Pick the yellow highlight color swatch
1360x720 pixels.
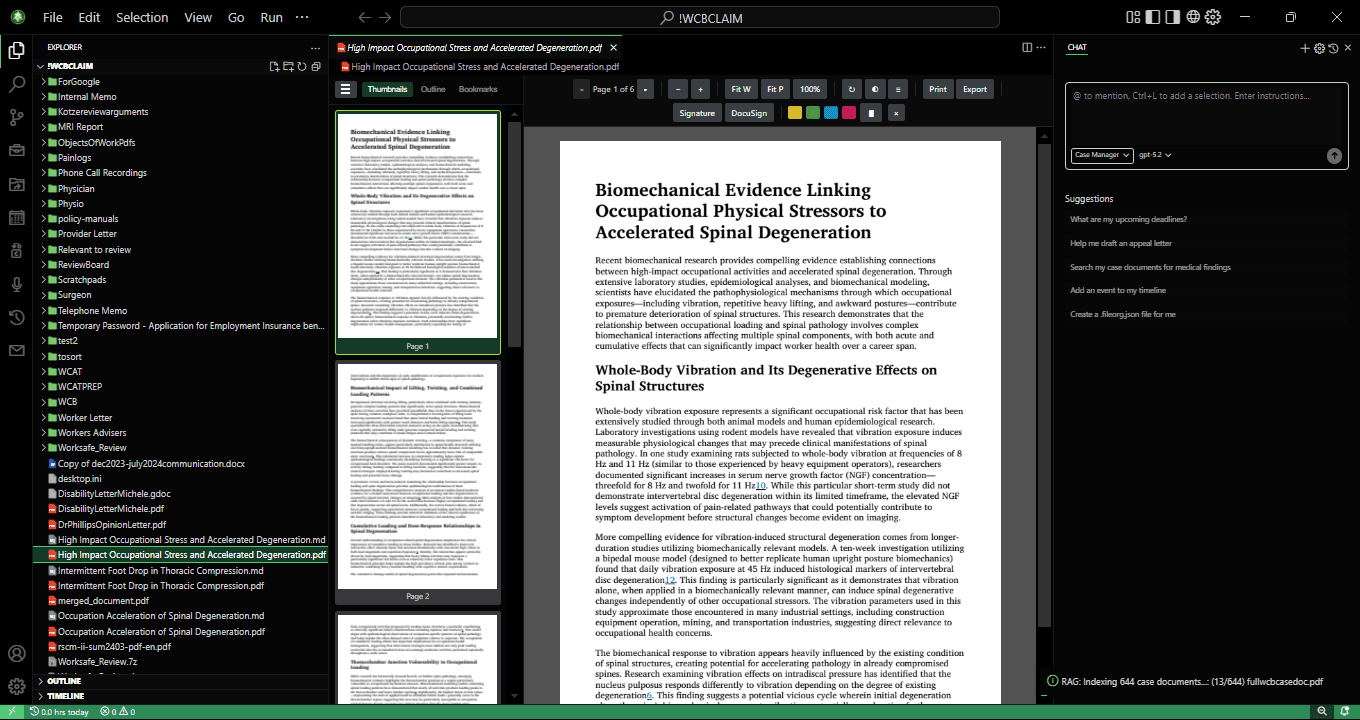[794, 113]
